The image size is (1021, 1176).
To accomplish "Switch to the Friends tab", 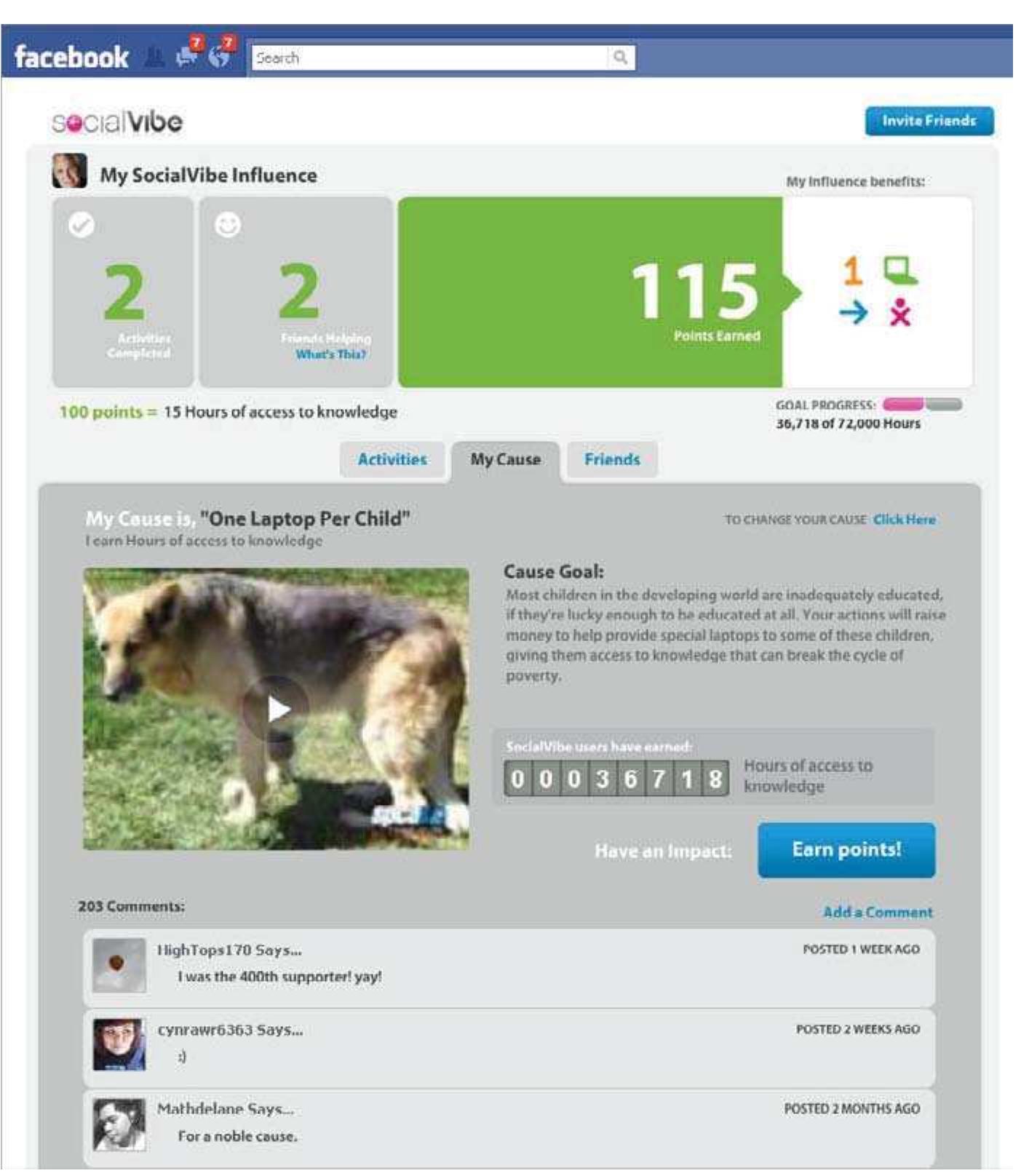I will [612, 459].
